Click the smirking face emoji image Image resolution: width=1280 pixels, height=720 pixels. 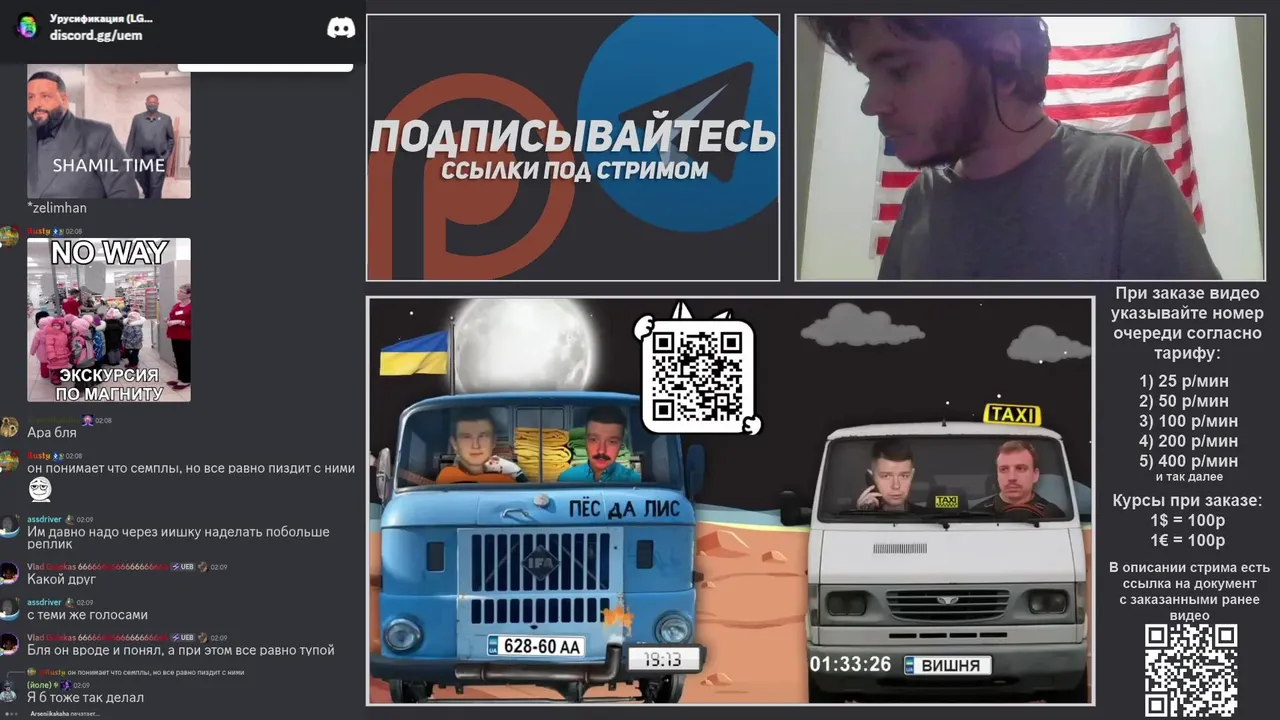(x=39, y=489)
